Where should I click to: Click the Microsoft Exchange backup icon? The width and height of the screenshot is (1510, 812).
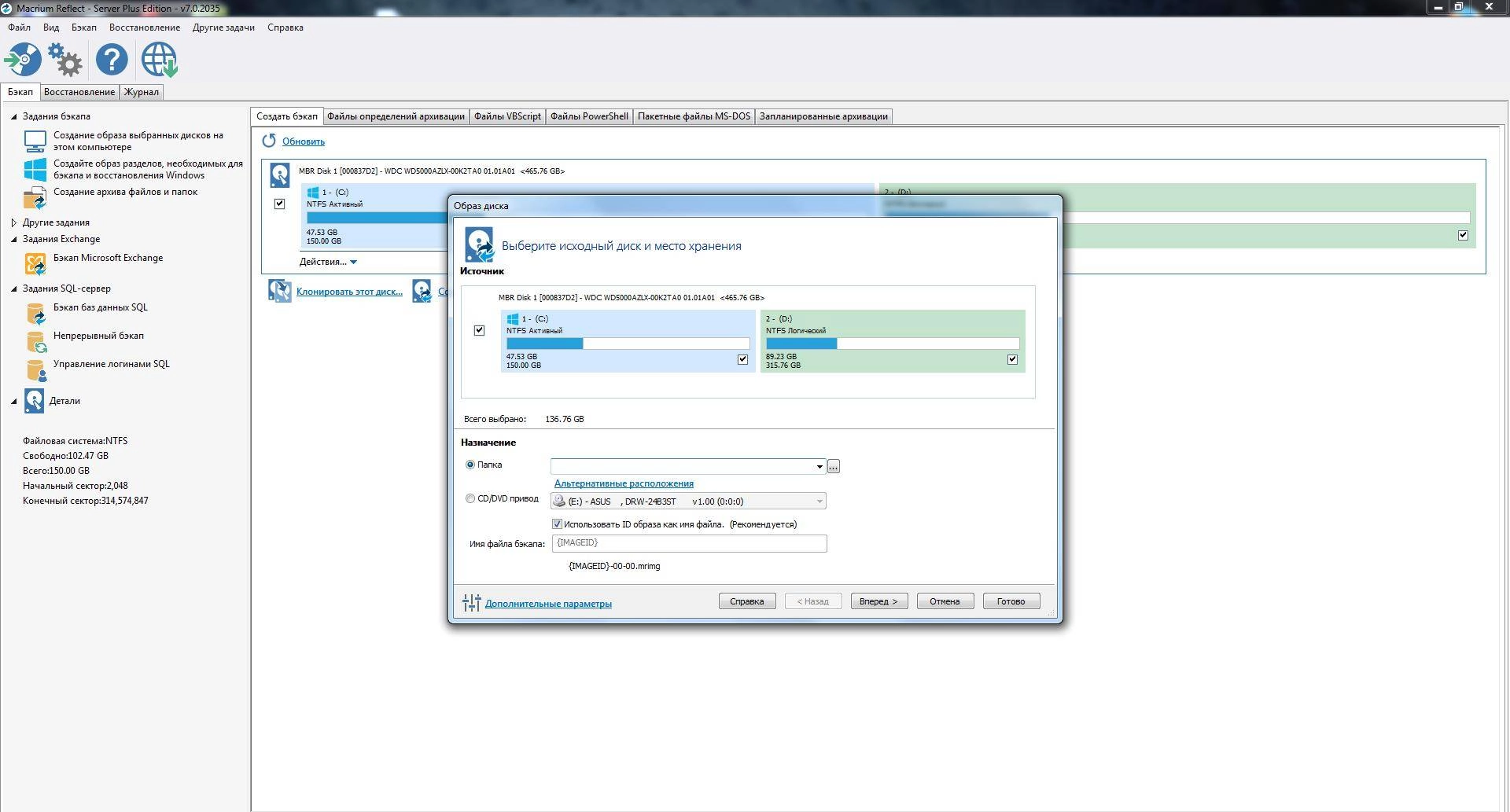35,263
